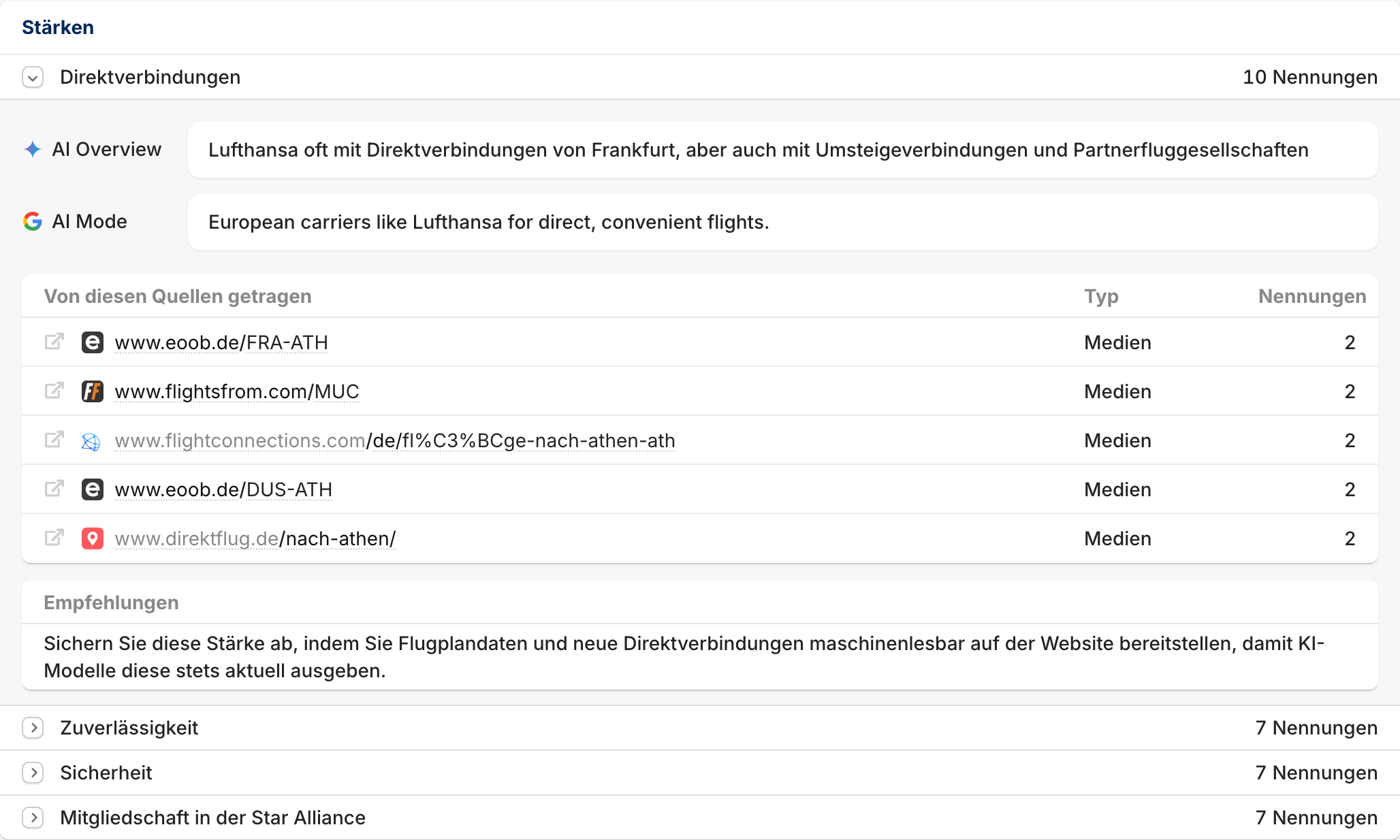Screen dimensions: 1400x840
Task: Click the Direktverbindungen row title
Action: tap(150, 78)
